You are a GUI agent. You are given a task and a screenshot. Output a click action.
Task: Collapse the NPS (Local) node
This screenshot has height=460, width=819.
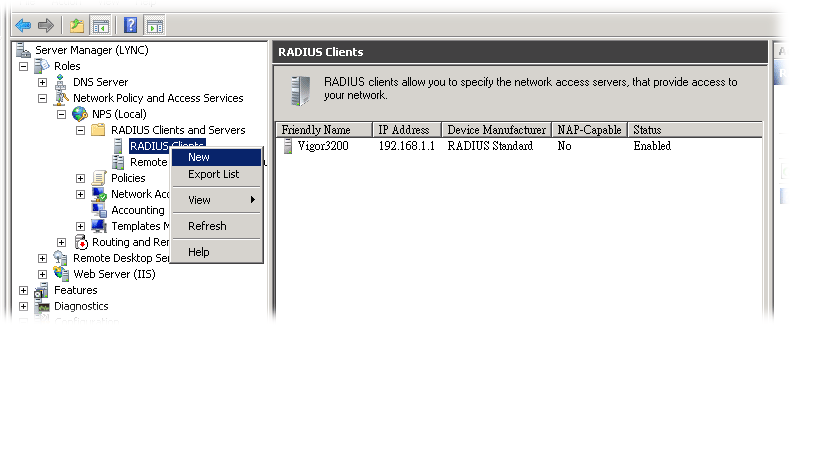tap(61, 114)
